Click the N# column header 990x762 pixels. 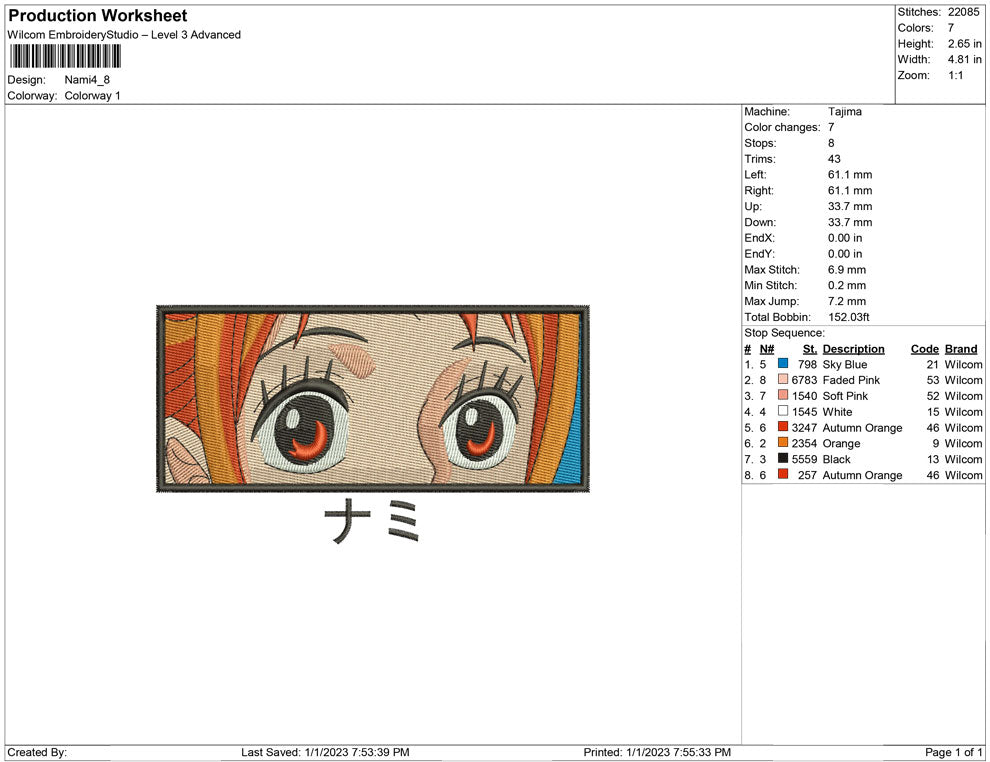[766, 349]
